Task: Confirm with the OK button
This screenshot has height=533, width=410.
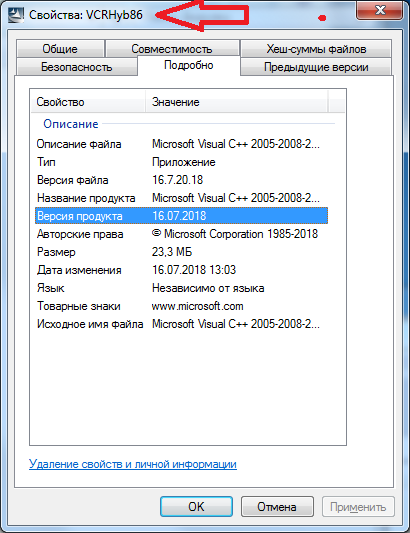Action: click(x=196, y=506)
